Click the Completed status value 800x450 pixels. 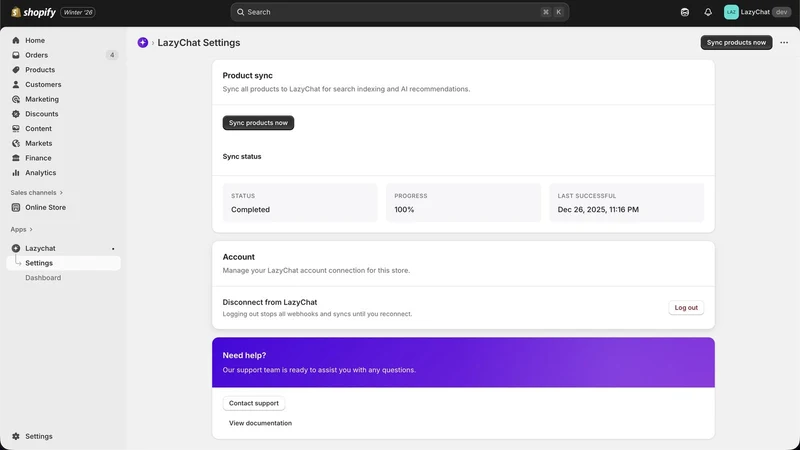pyautogui.click(x=251, y=210)
